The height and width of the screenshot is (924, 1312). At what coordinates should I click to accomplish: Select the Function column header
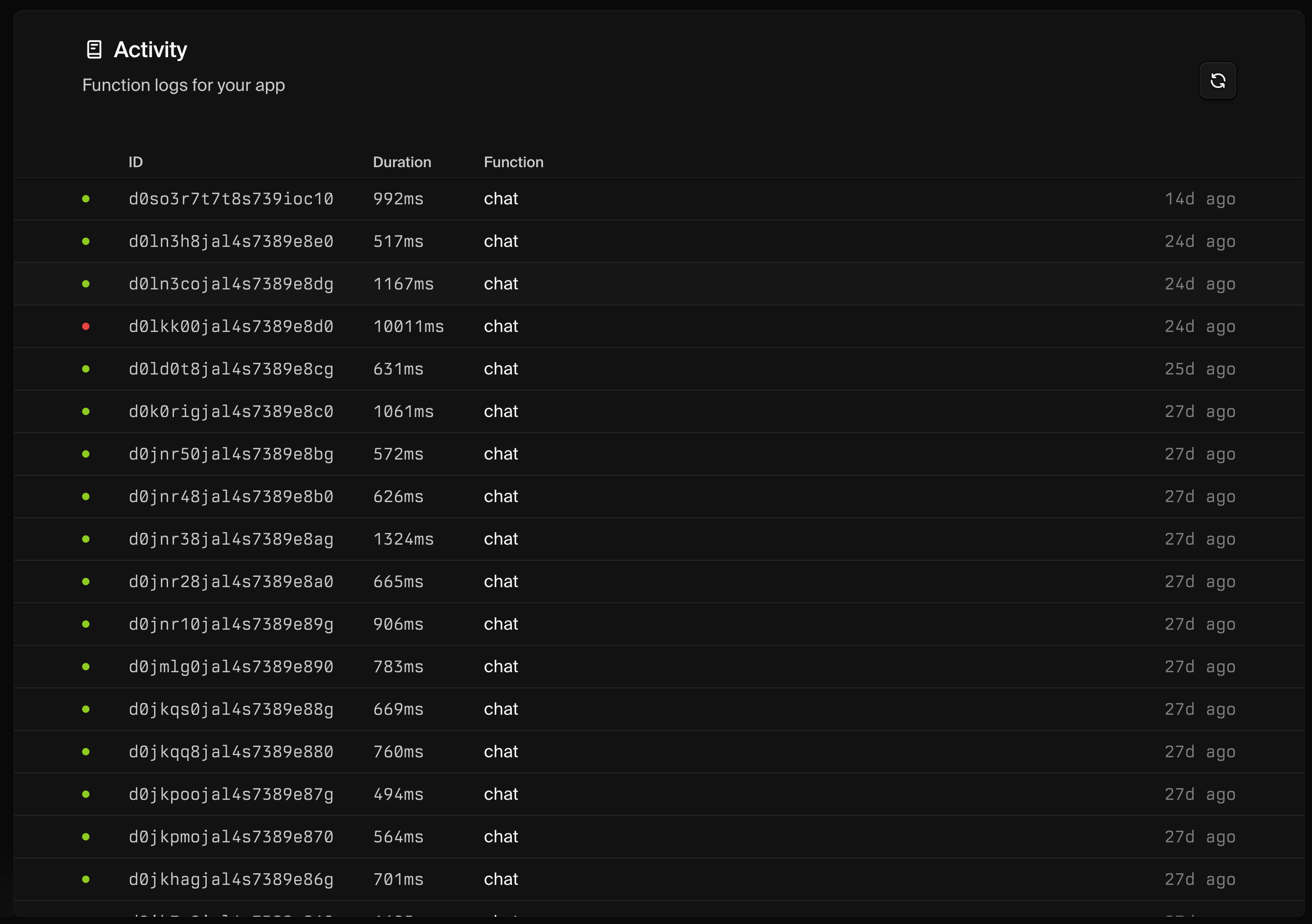pos(513,162)
